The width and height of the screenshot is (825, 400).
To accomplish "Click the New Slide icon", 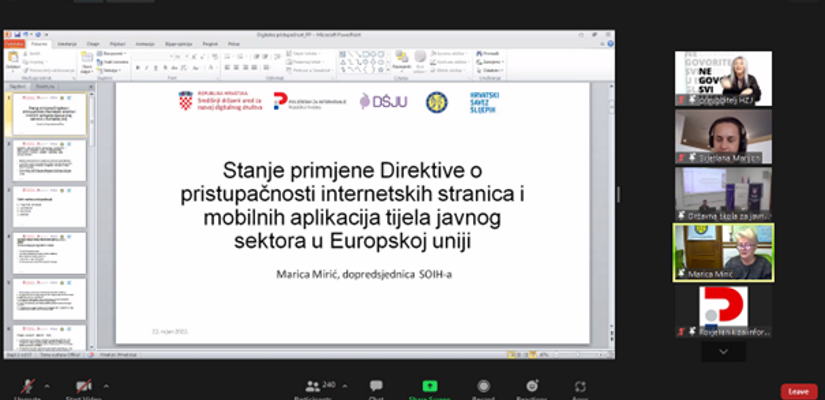I will click(x=86, y=57).
